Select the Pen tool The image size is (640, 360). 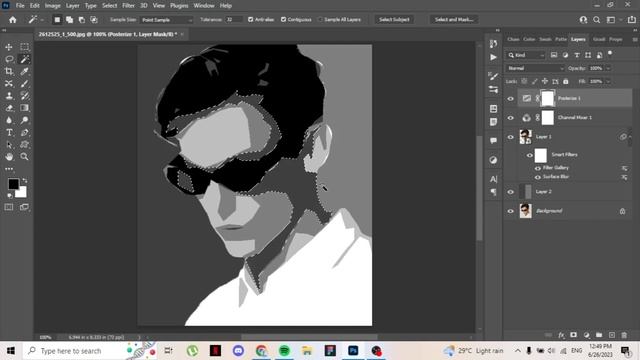(24, 132)
